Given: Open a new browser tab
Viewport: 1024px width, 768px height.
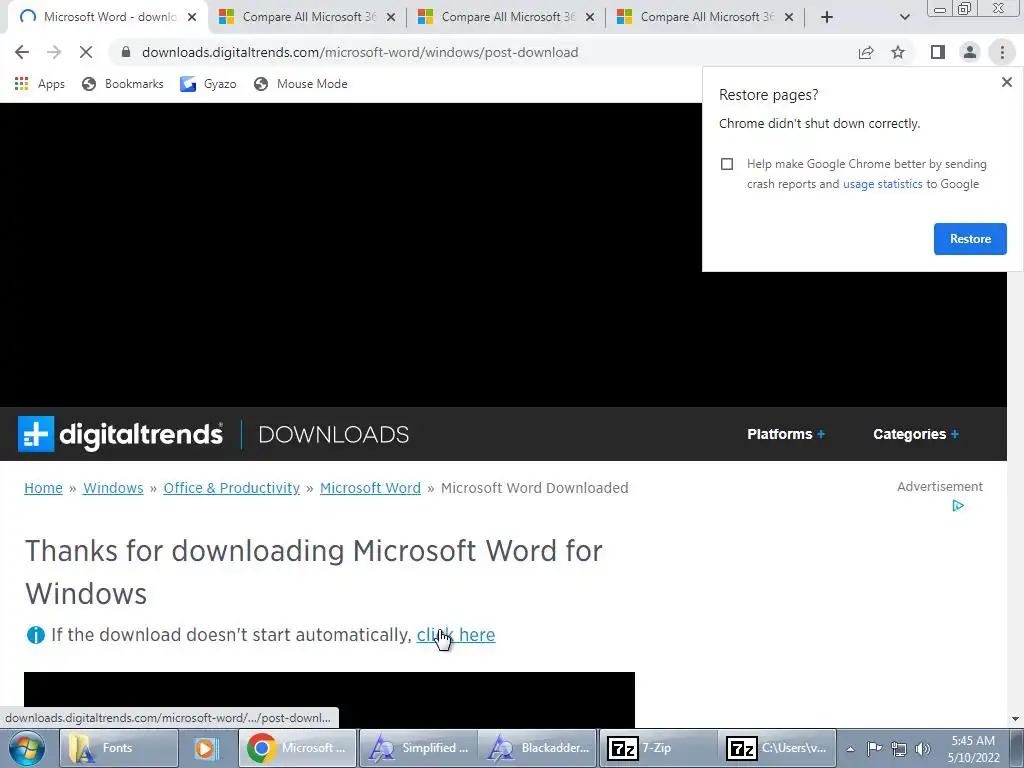Looking at the screenshot, I should (827, 17).
